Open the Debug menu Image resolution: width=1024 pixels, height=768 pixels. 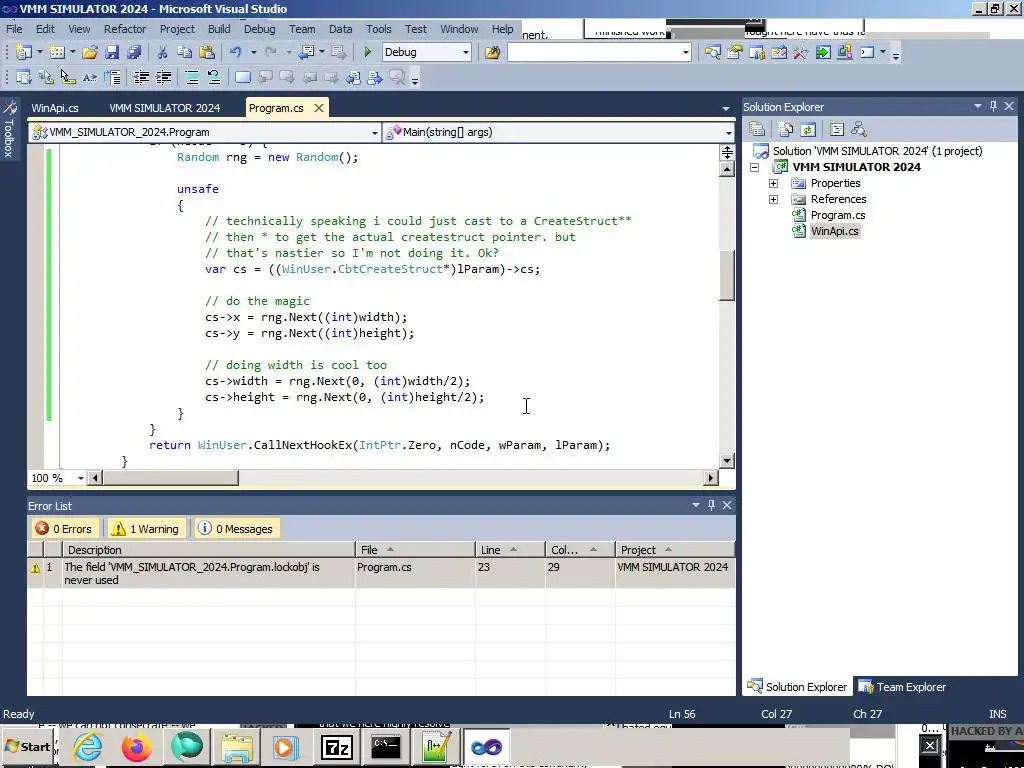pos(259,29)
